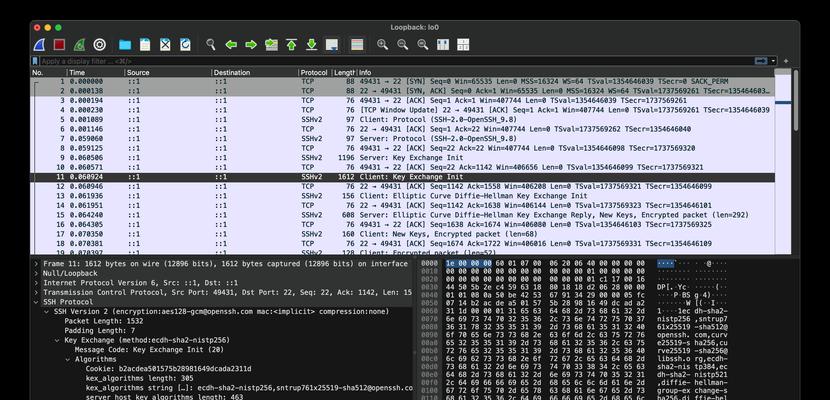Open Find Packet magnifier icon
The image size is (830, 400).
coord(211,45)
